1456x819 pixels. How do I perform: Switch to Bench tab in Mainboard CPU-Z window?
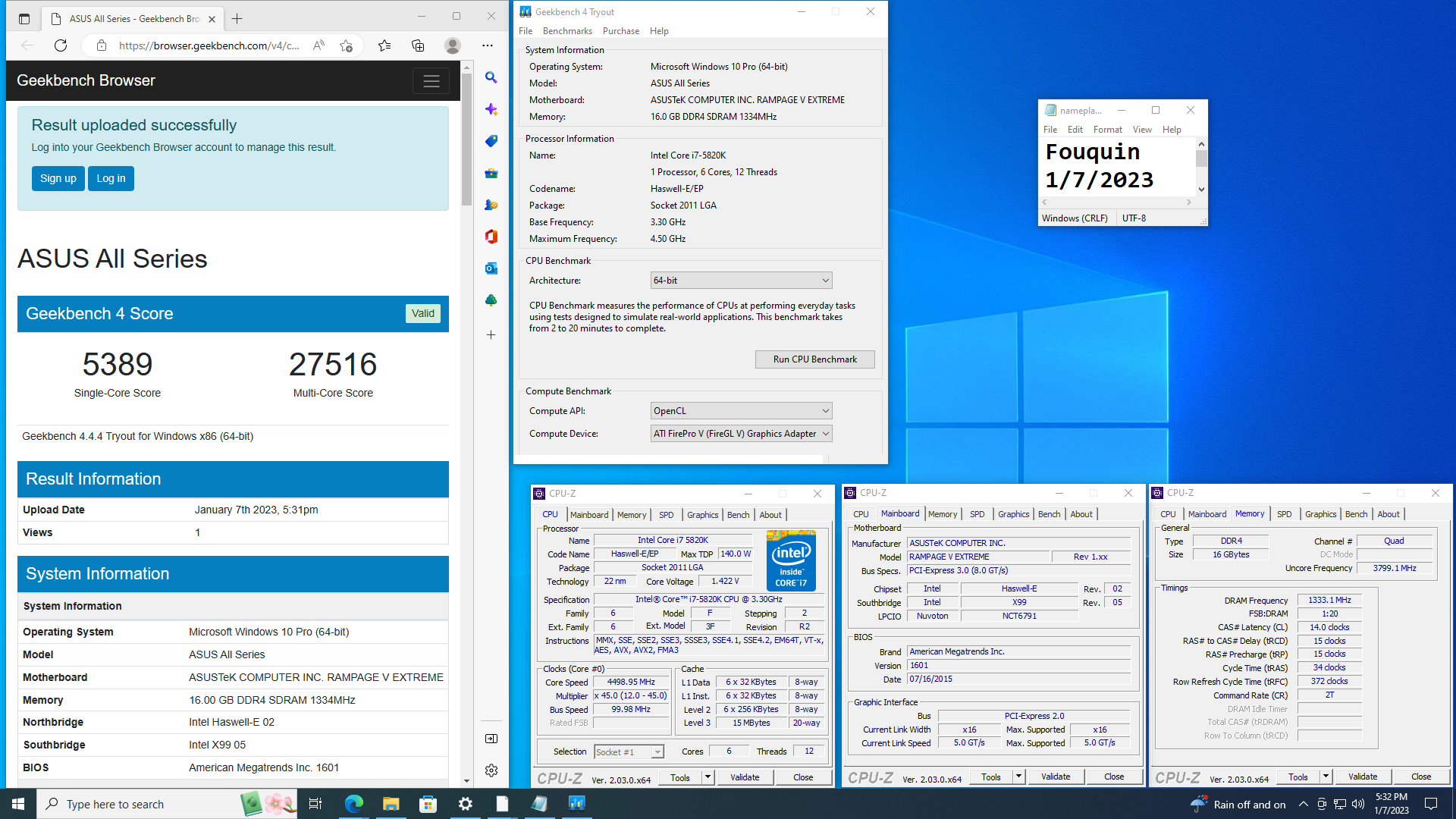pos(1049,514)
